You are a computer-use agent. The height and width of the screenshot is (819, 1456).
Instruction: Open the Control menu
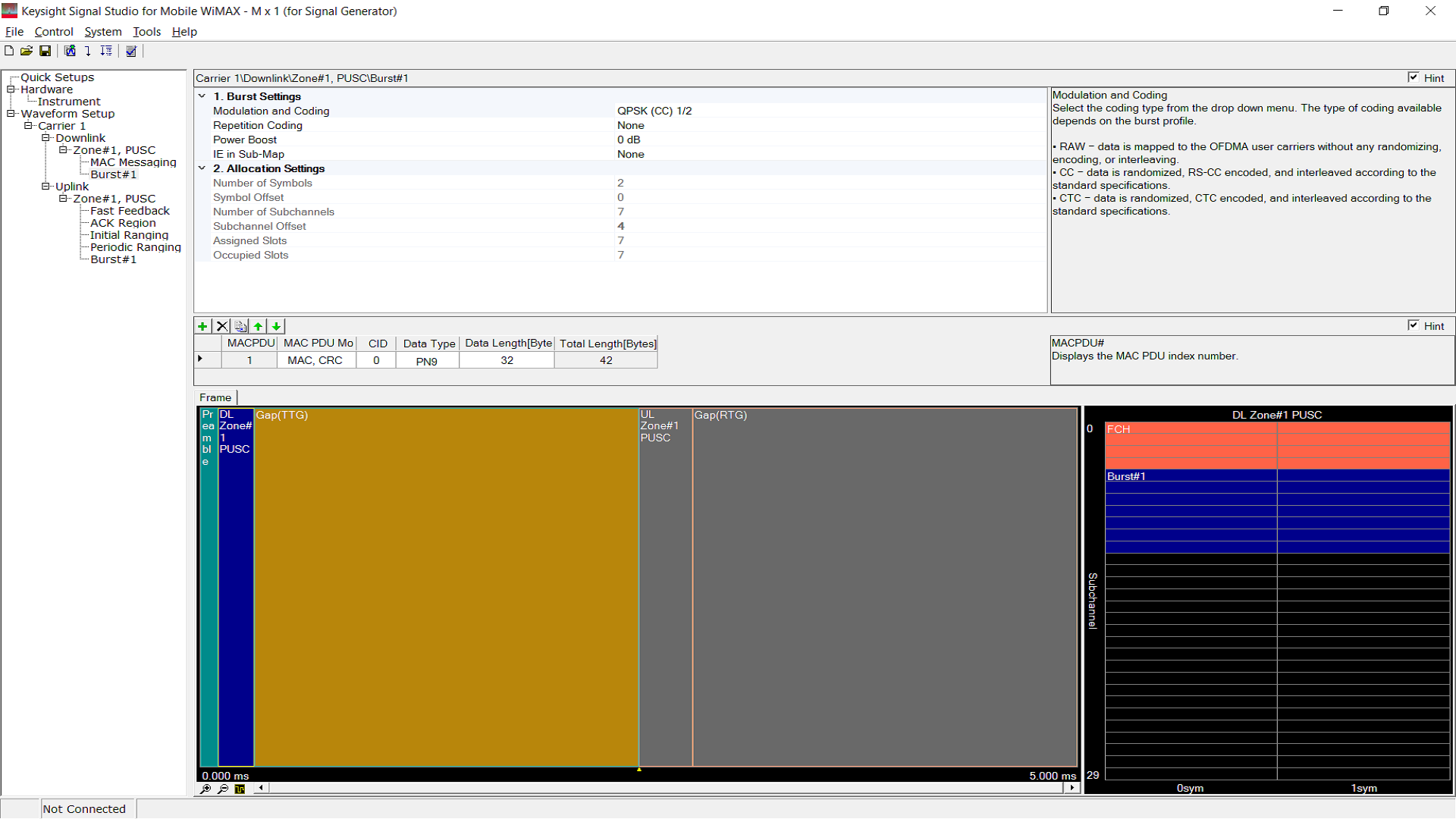pyautogui.click(x=53, y=32)
